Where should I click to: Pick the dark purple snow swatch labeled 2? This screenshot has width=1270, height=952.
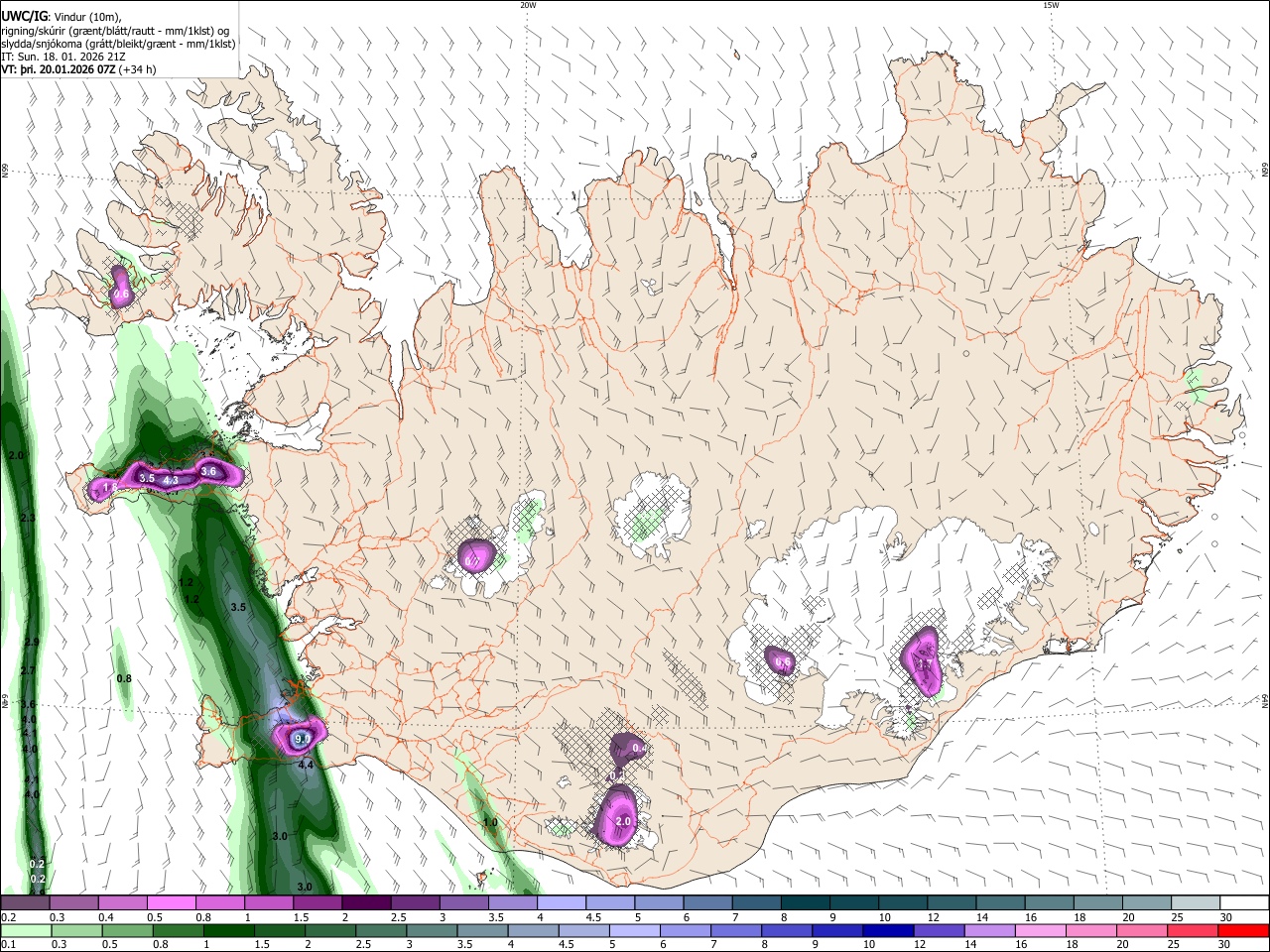[366, 903]
